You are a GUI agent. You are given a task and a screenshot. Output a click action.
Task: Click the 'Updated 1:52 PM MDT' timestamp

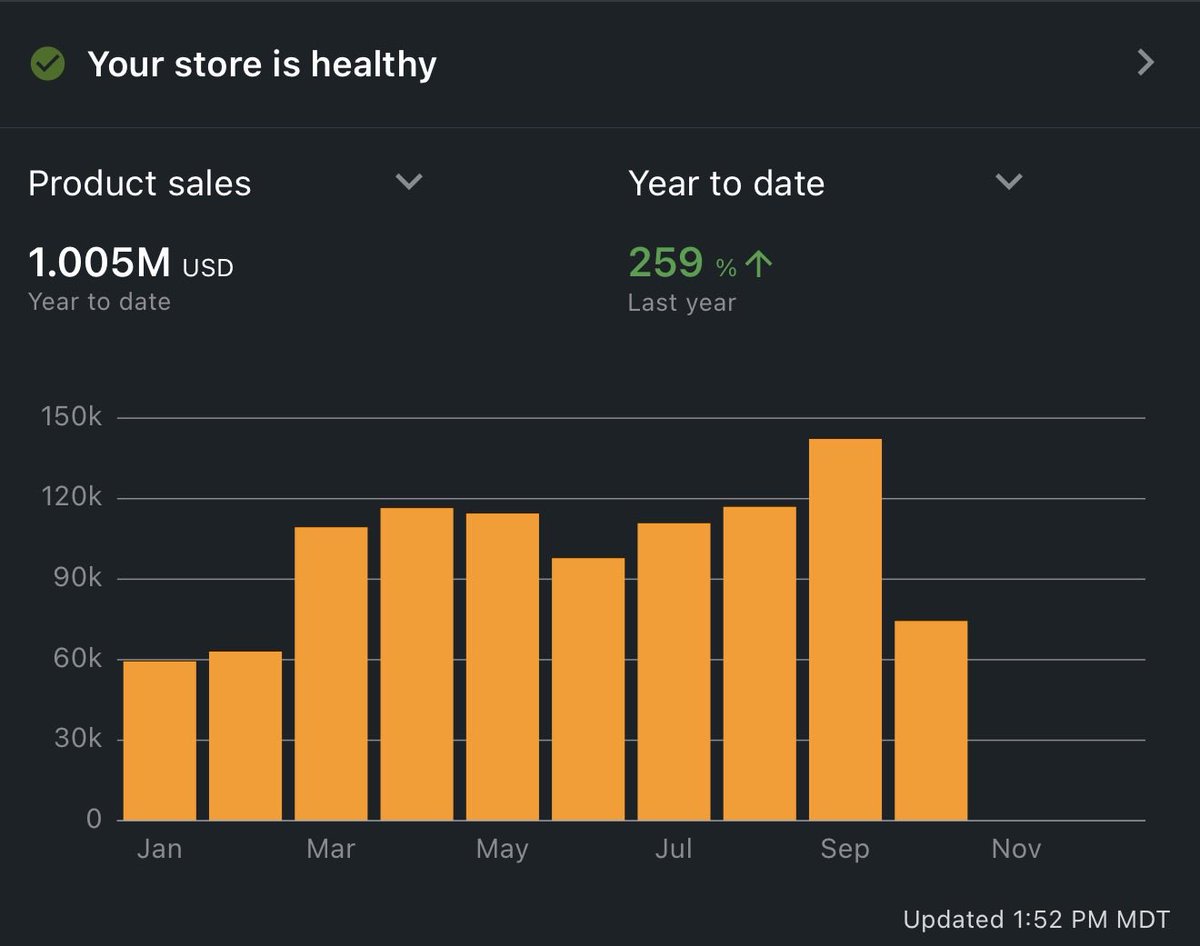[1036, 919]
